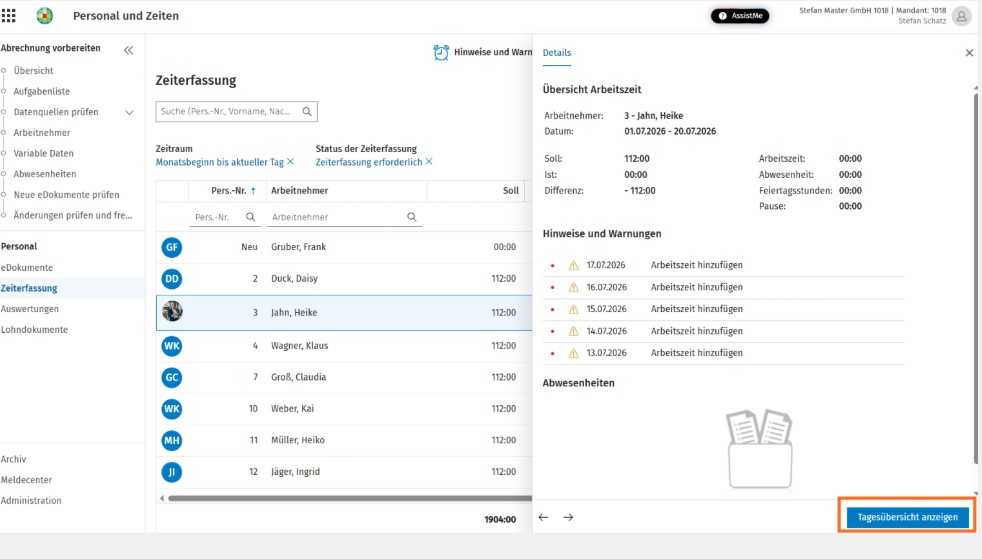
Task: Click the Soll column header
Action: pos(510,191)
